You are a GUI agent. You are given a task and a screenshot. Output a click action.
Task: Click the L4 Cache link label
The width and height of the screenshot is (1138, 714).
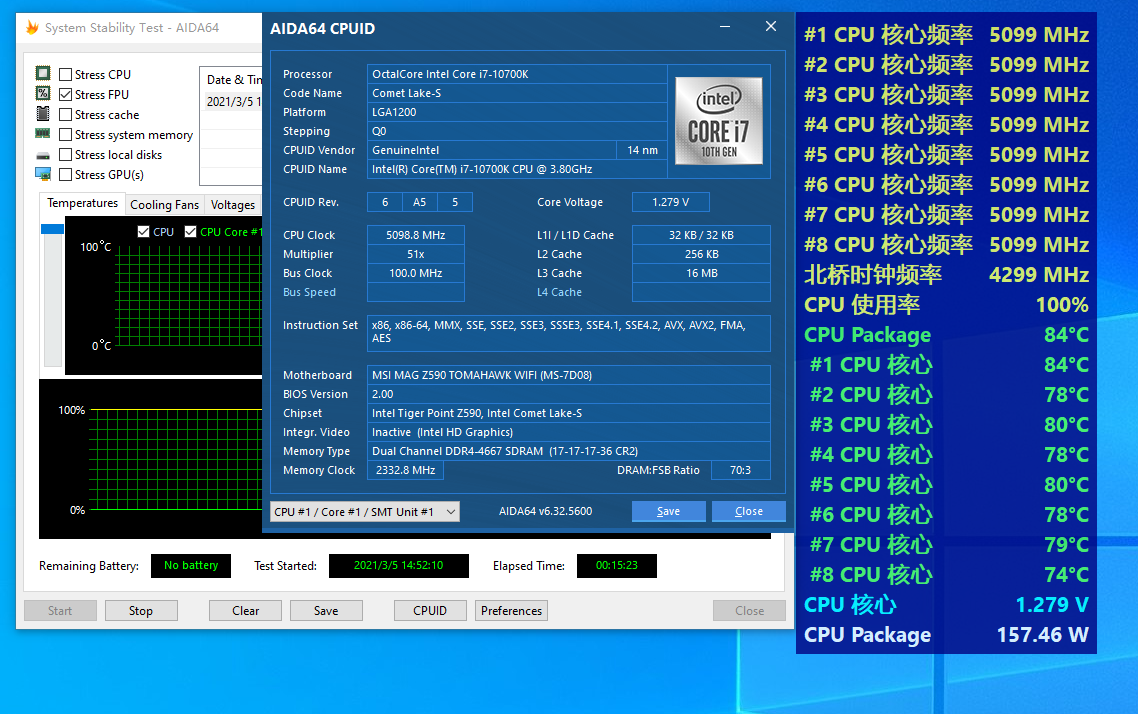(560, 292)
